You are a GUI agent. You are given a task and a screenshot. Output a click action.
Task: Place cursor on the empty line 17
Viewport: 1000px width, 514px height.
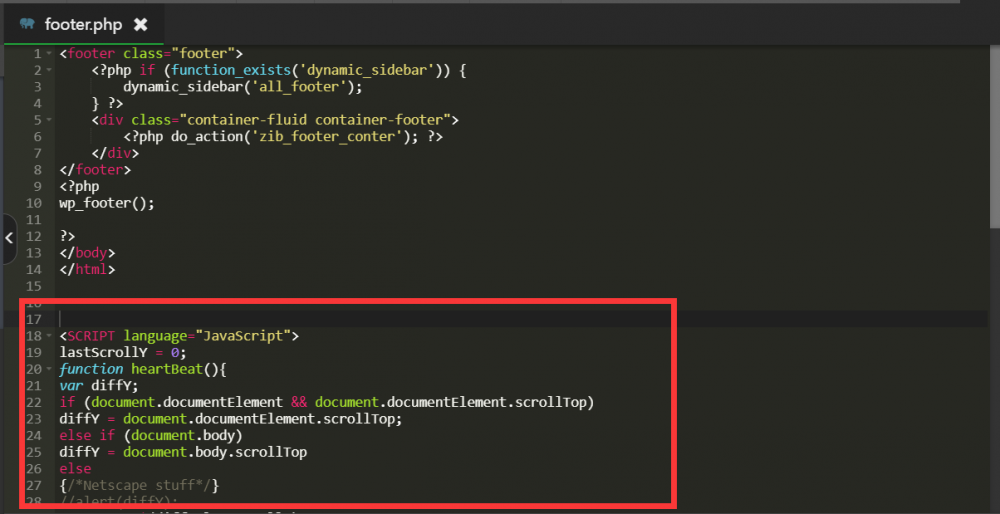tap(300, 318)
